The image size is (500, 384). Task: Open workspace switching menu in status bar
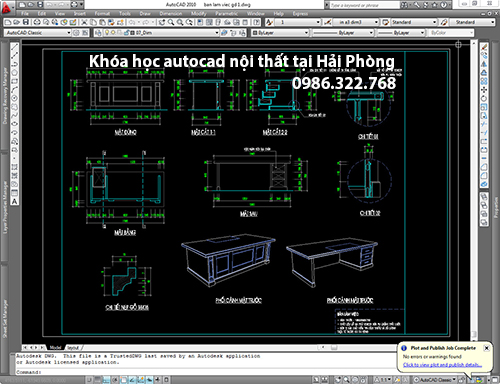(x=434, y=380)
